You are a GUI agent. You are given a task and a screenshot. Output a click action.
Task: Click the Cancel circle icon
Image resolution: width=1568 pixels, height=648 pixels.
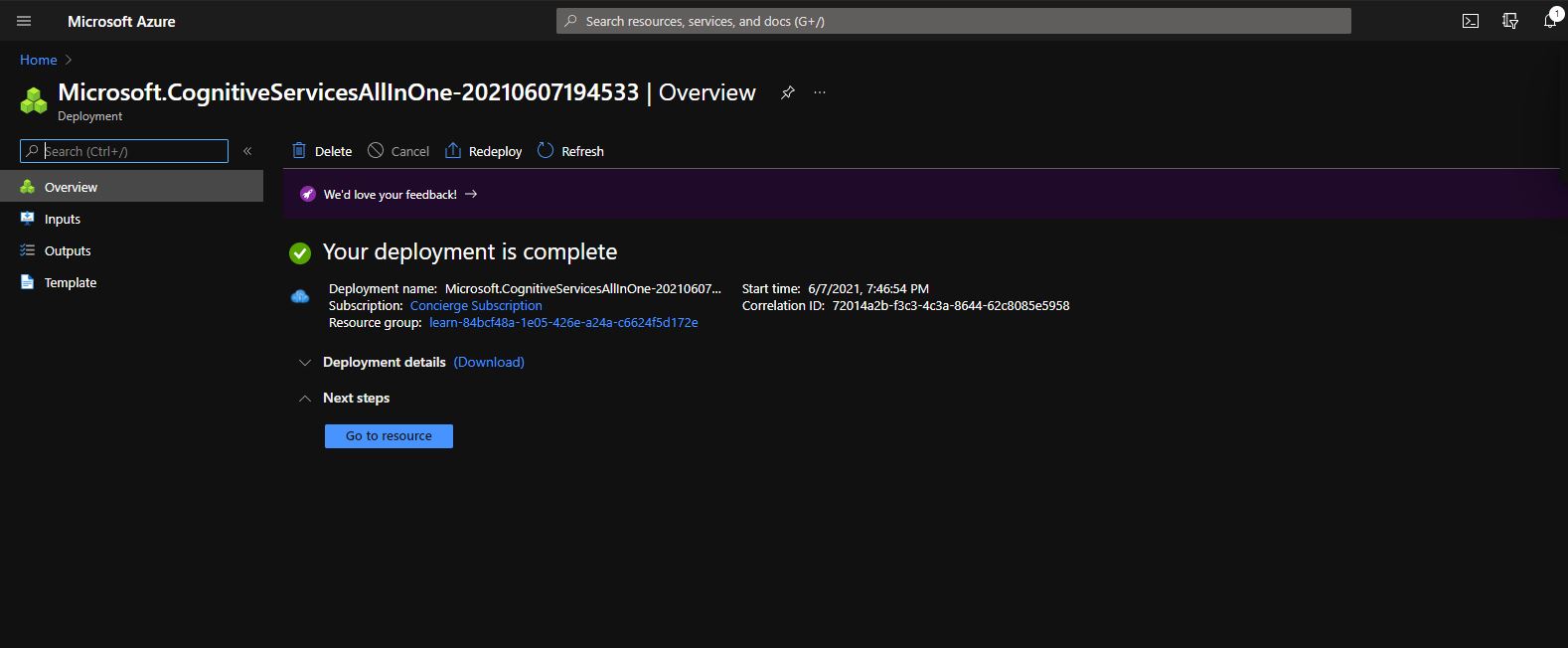376,150
